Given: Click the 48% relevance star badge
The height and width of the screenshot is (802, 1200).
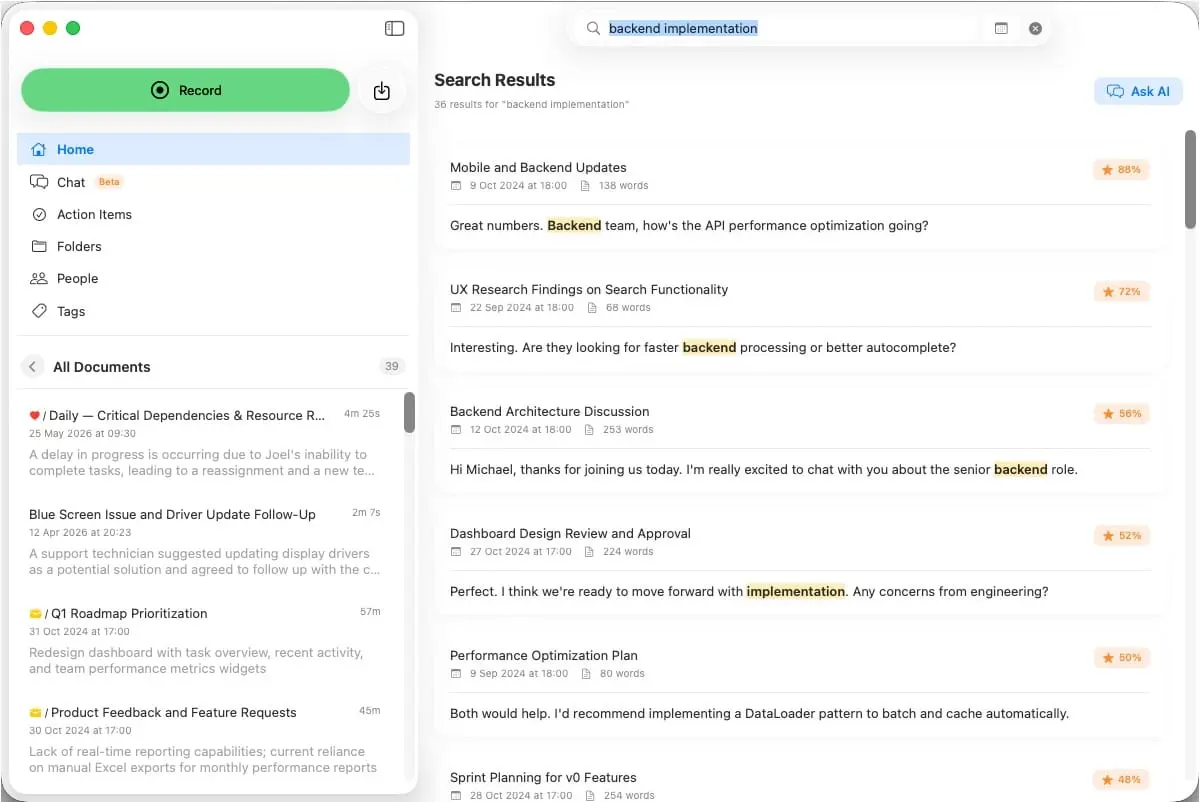Looking at the screenshot, I should coord(1121,780).
